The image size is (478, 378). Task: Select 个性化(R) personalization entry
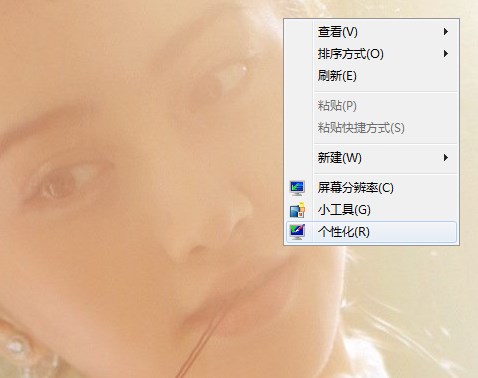pyautogui.click(x=371, y=232)
